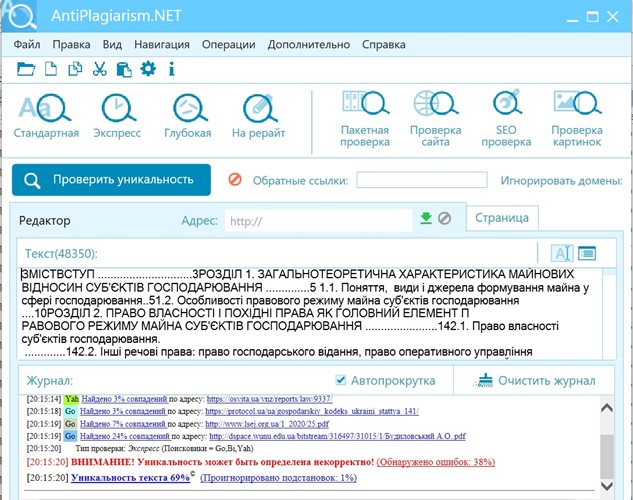This screenshot has height=500, width=633.
Task: Click the 'Журнал:' label
Action: [x=50, y=381]
